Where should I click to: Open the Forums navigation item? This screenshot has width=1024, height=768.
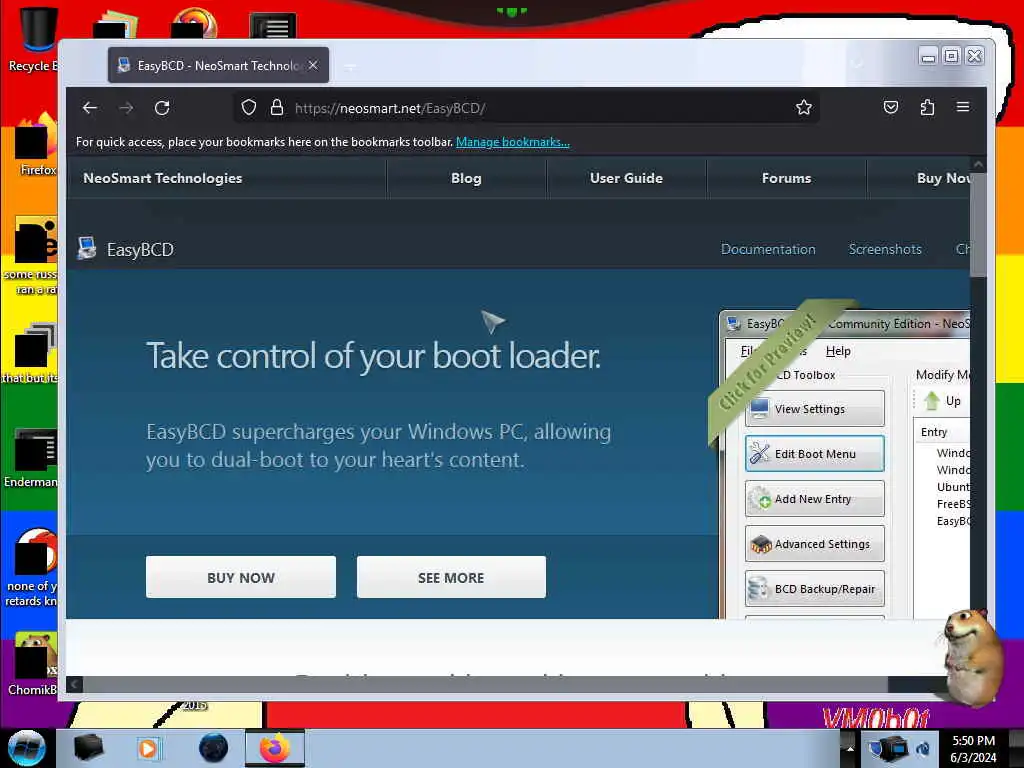coord(786,178)
